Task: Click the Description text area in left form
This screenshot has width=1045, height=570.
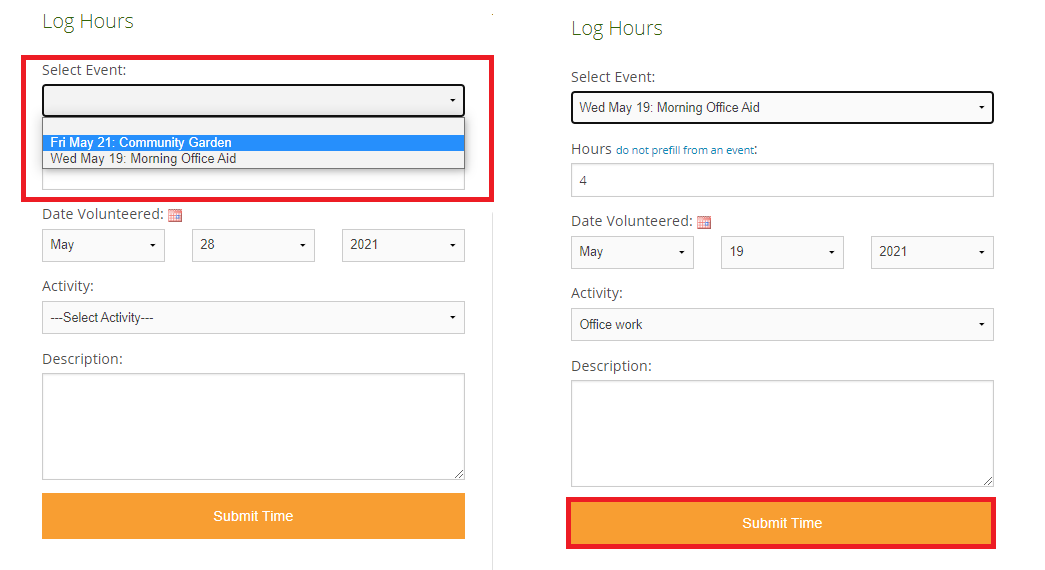Action: (253, 427)
